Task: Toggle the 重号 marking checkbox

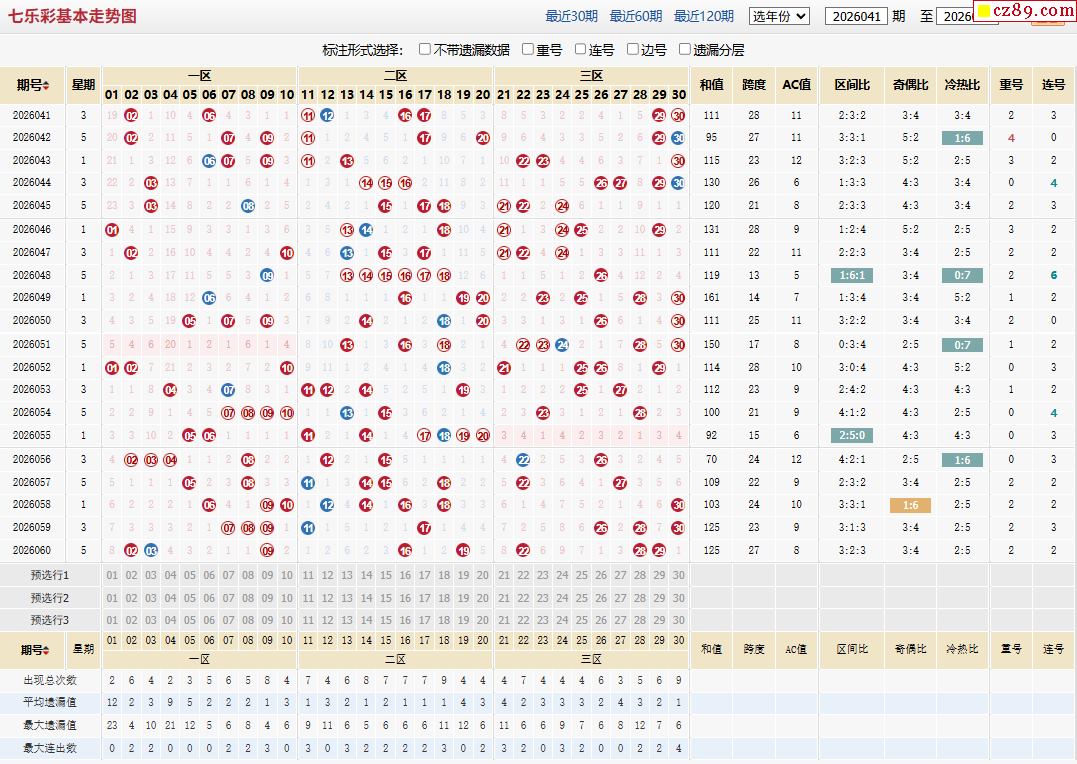Action: pyautogui.click(x=528, y=49)
